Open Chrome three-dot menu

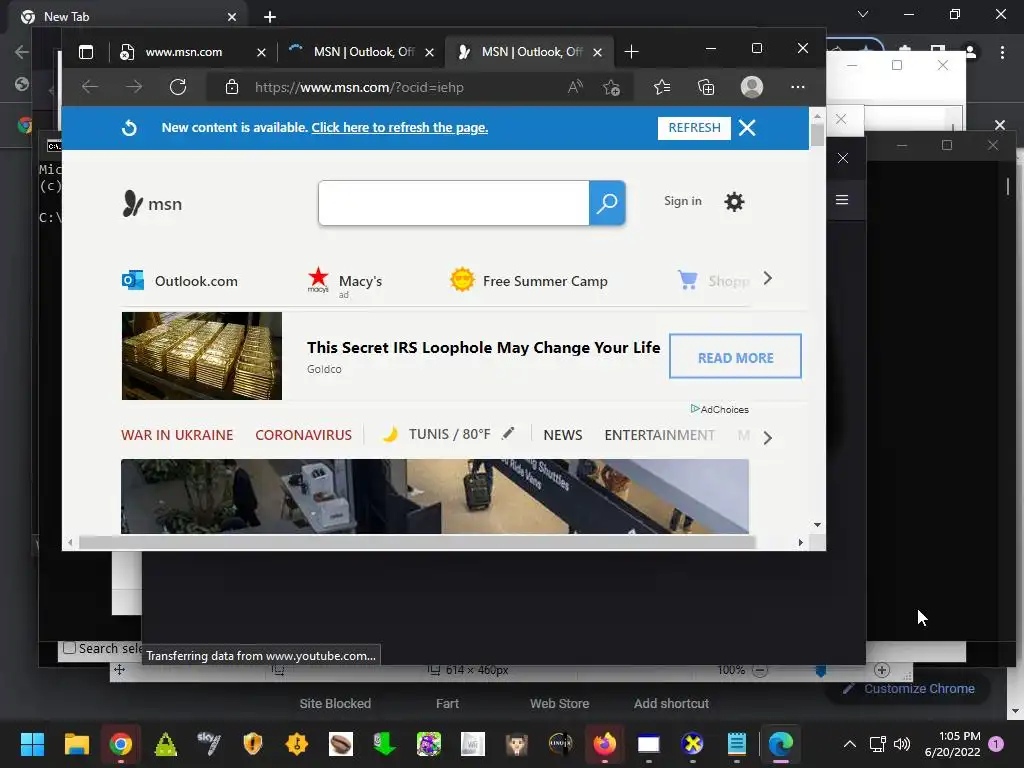1002,52
